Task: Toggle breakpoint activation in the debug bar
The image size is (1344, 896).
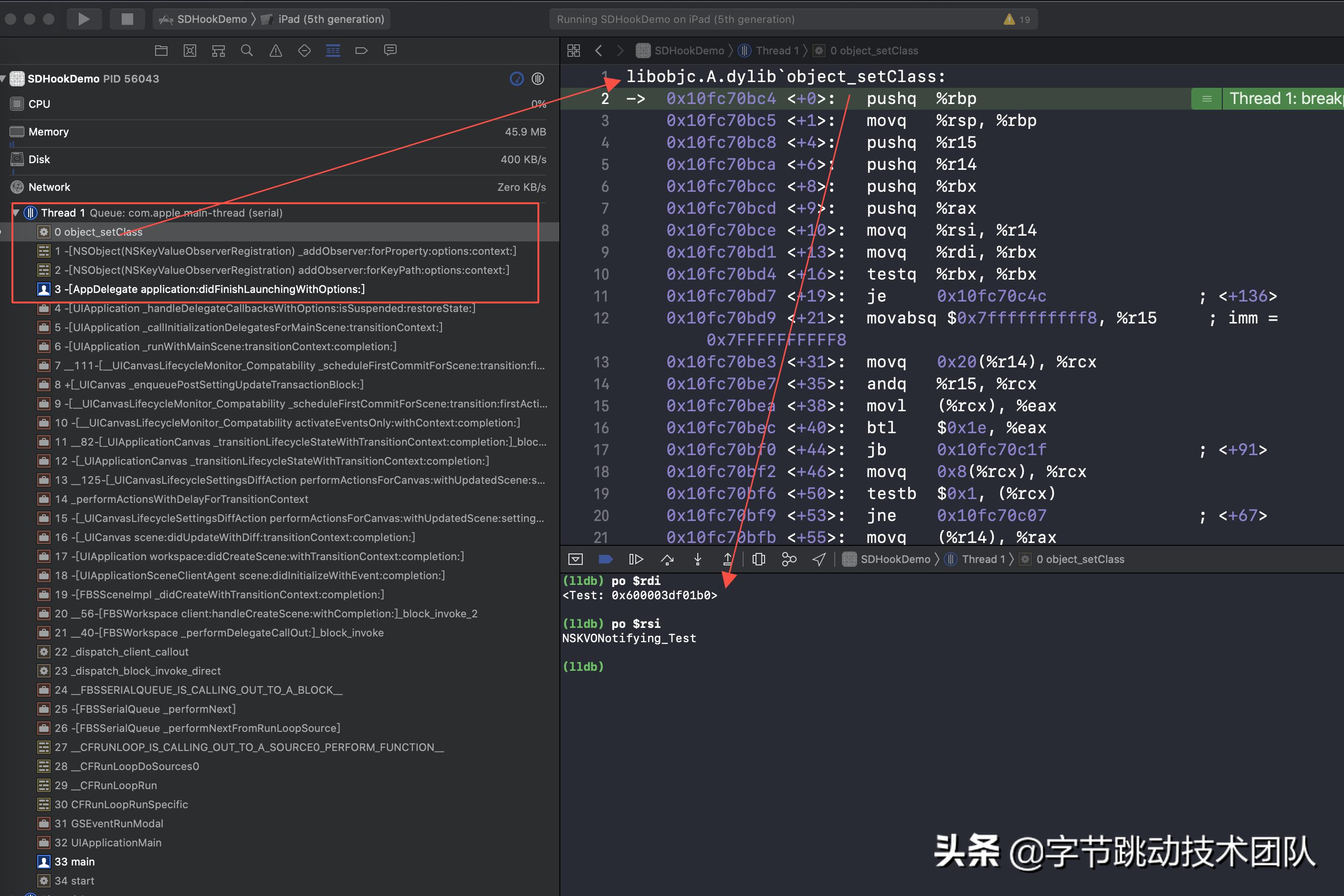Action: 605,559
